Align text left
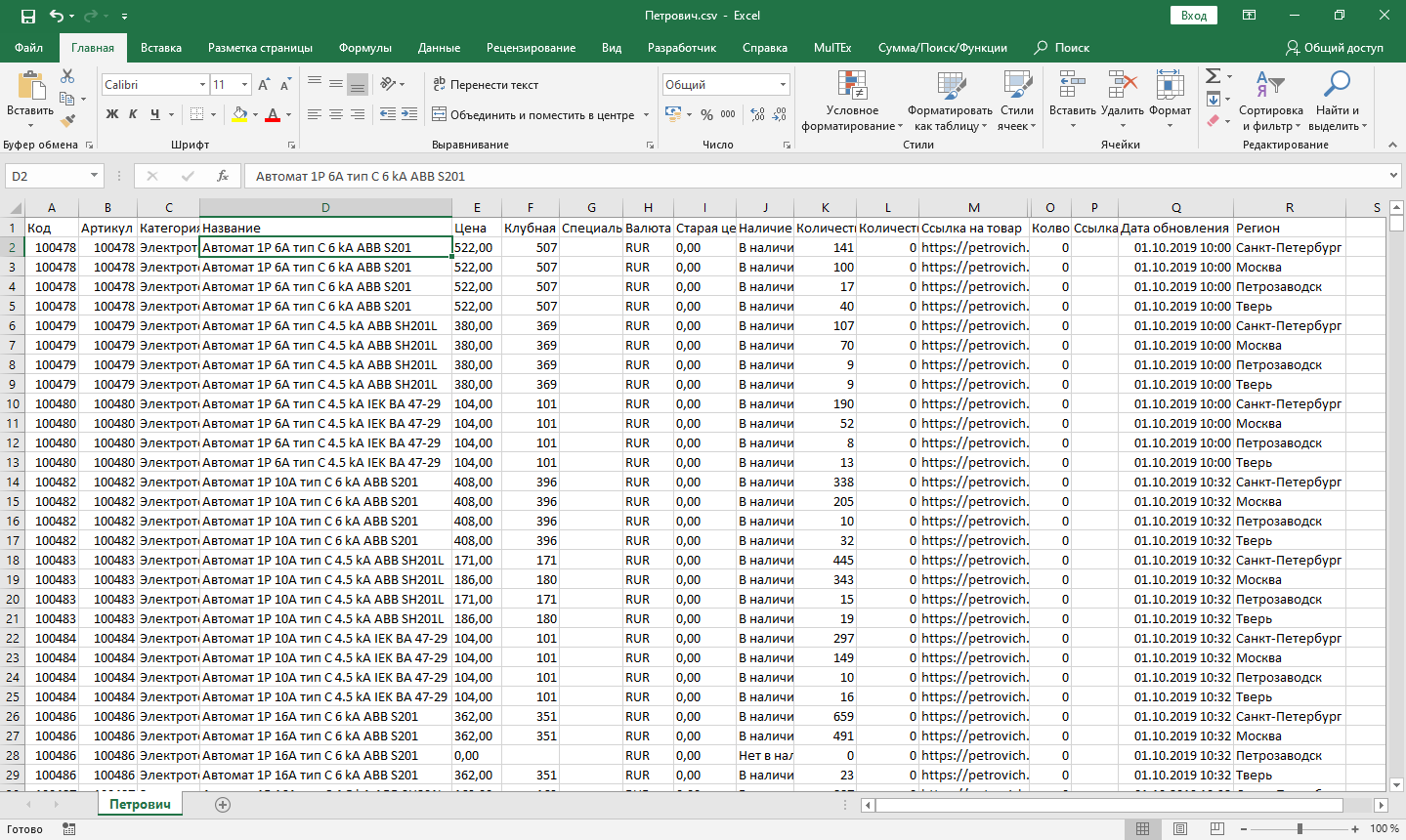The image size is (1406, 840). (315, 114)
